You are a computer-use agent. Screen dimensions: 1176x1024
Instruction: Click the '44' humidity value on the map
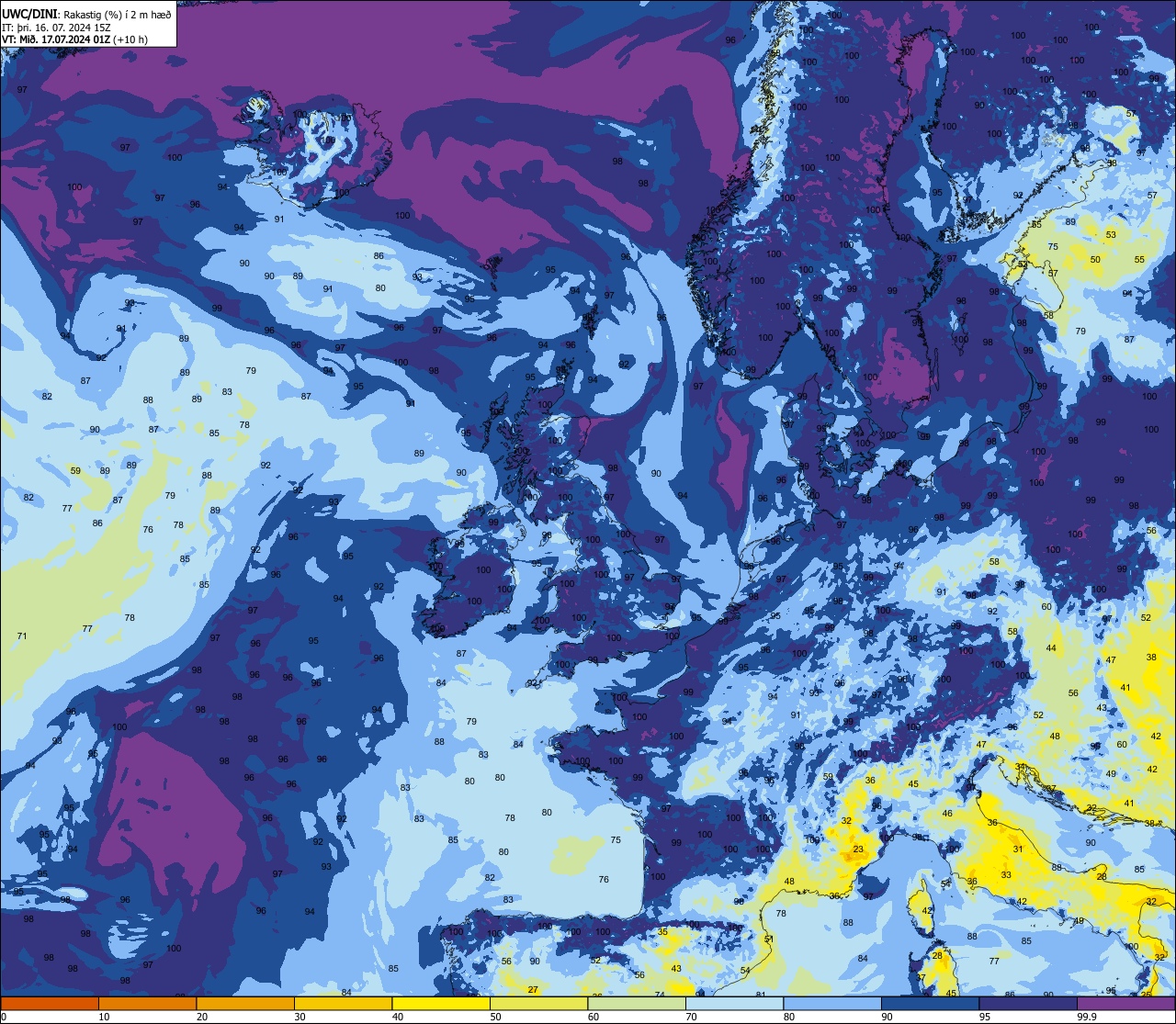tap(1051, 648)
